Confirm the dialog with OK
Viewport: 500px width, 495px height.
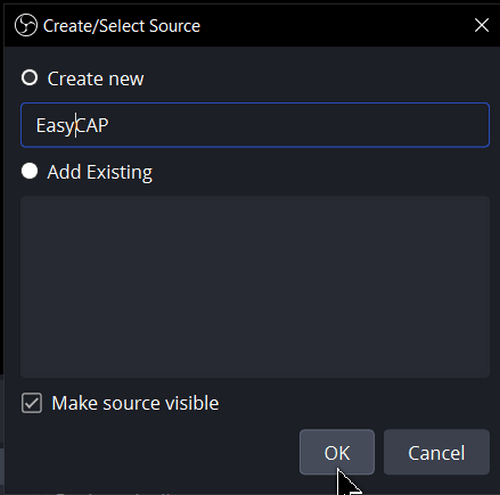[337, 452]
